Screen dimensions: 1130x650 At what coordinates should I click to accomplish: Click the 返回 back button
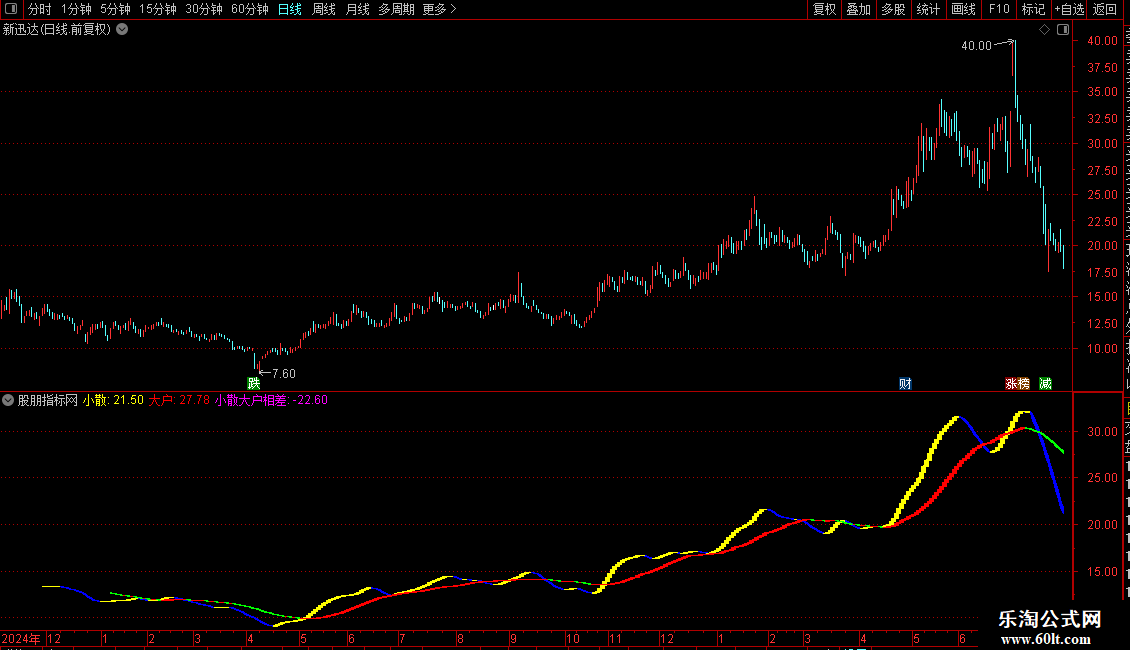pos(1105,9)
